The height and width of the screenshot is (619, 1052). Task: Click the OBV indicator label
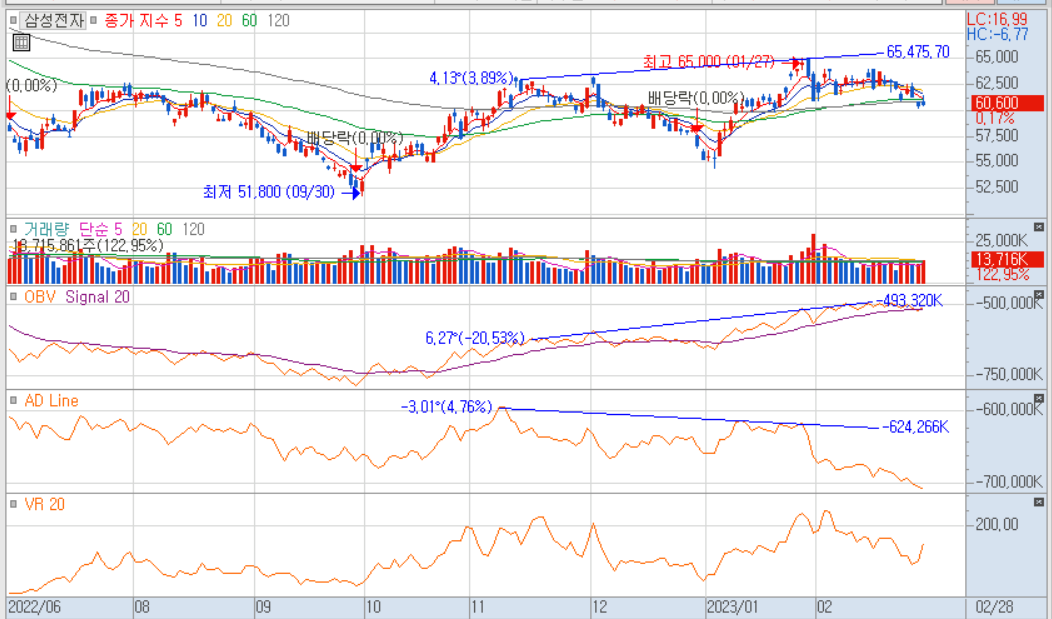coord(40,297)
